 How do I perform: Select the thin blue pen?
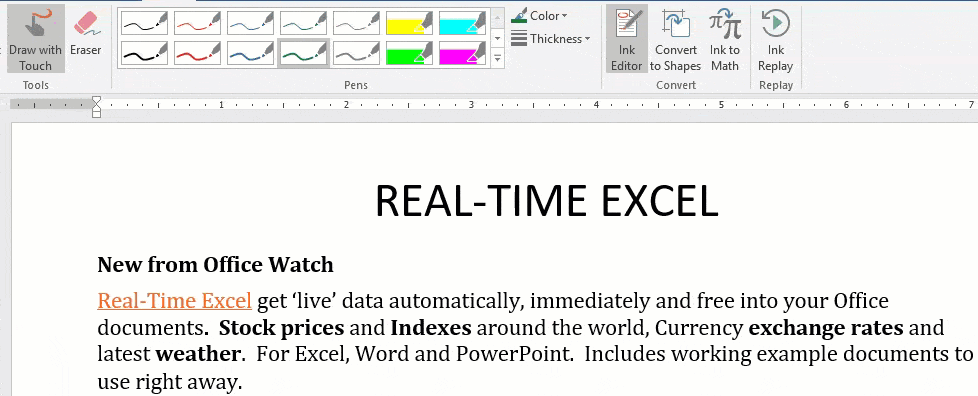tap(250, 24)
